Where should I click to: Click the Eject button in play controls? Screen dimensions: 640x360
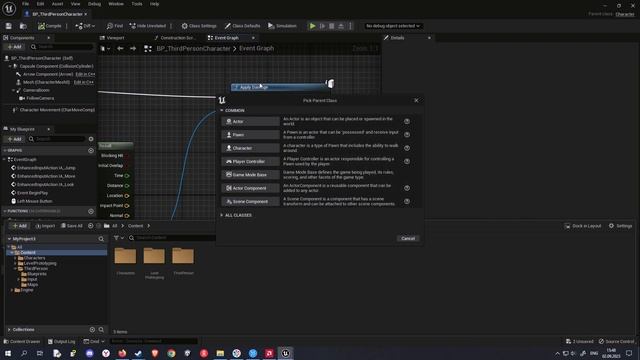coord(341,26)
